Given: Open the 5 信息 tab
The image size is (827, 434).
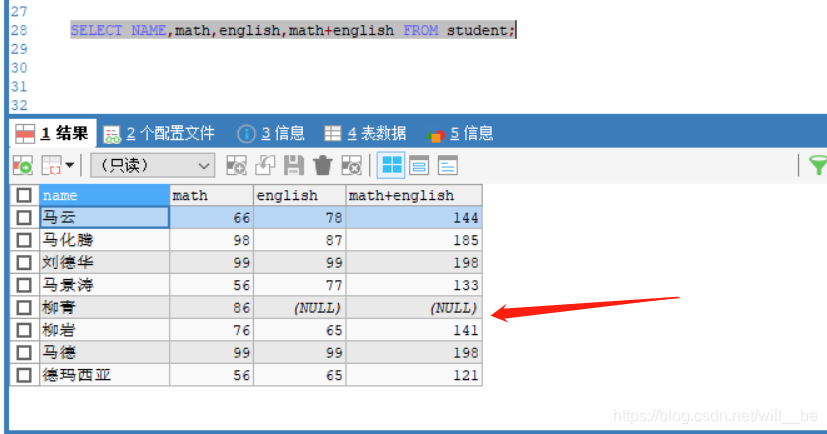Looking at the screenshot, I should [x=459, y=133].
